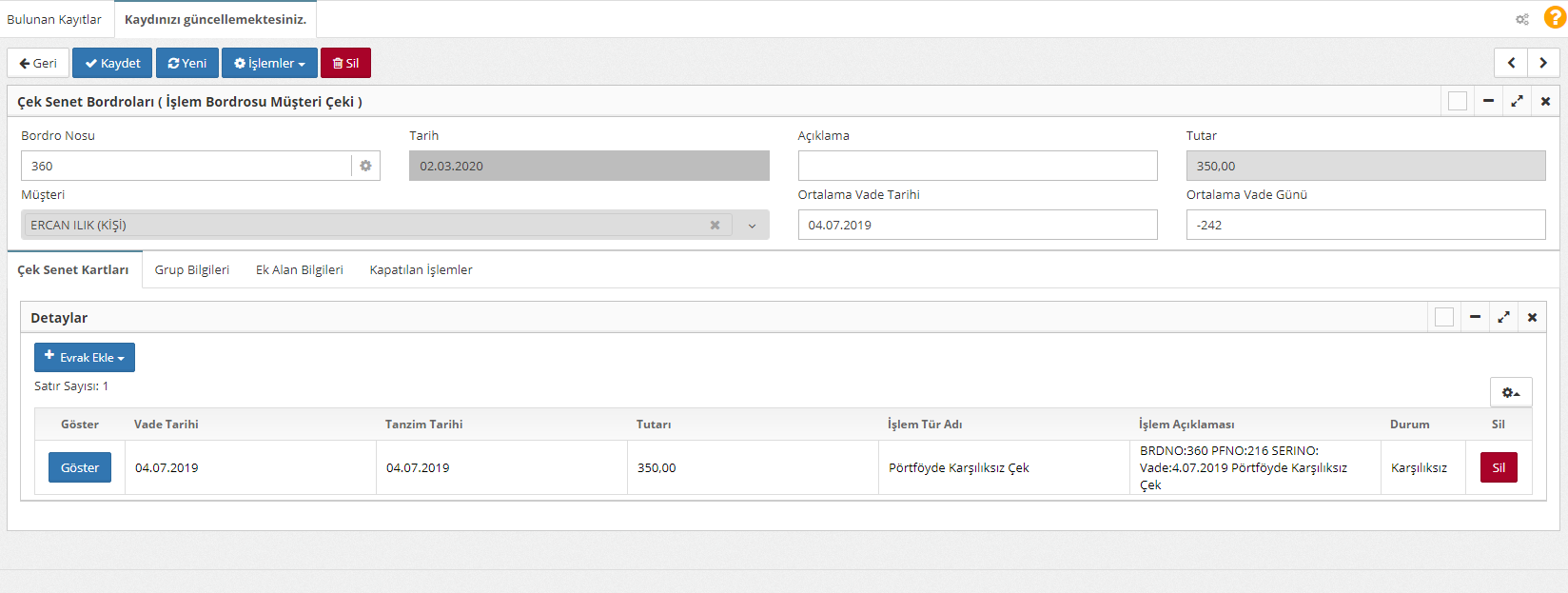Click into the Açıklama text field
1568x593 pixels.
977,166
